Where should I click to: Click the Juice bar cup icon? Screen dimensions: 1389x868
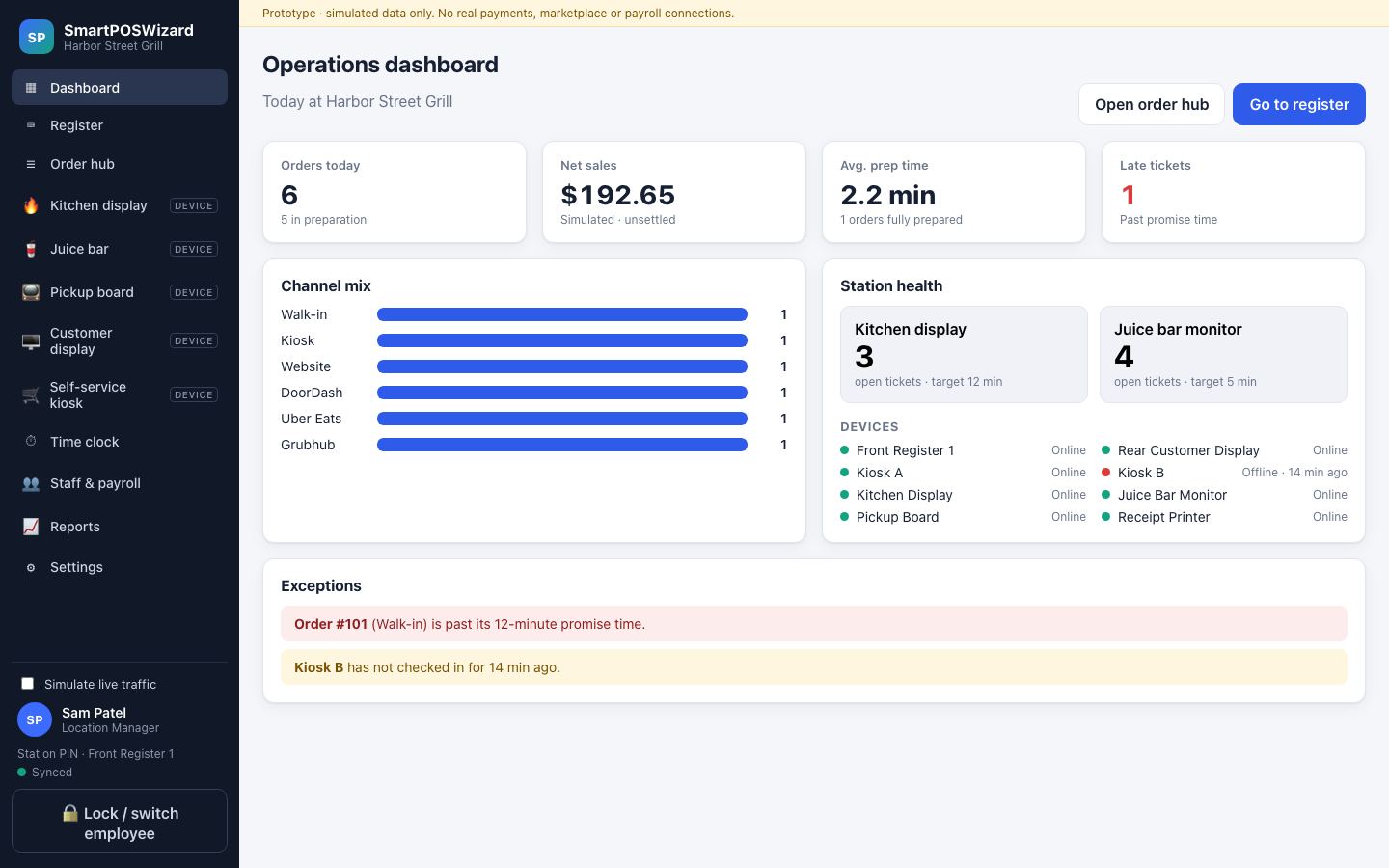pos(31,249)
